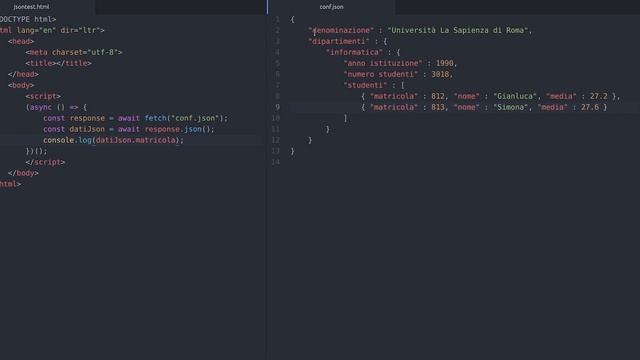Click the 'const datiJson' declaration line
This screenshot has width=640, height=360.
[129, 129]
